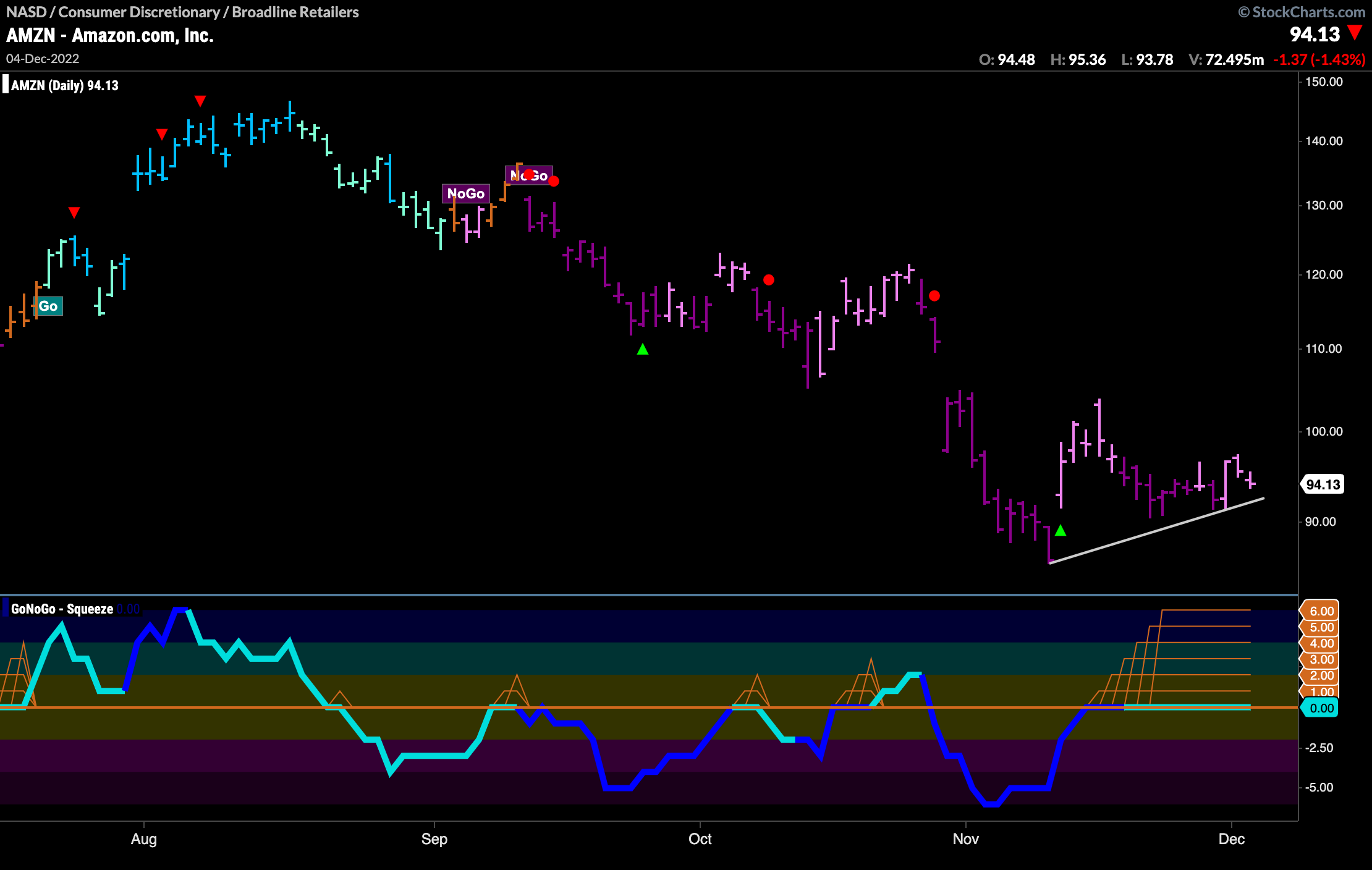This screenshot has height=870, width=1372.
Task: Click the Sep label on time axis
Action: click(x=434, y=839)
